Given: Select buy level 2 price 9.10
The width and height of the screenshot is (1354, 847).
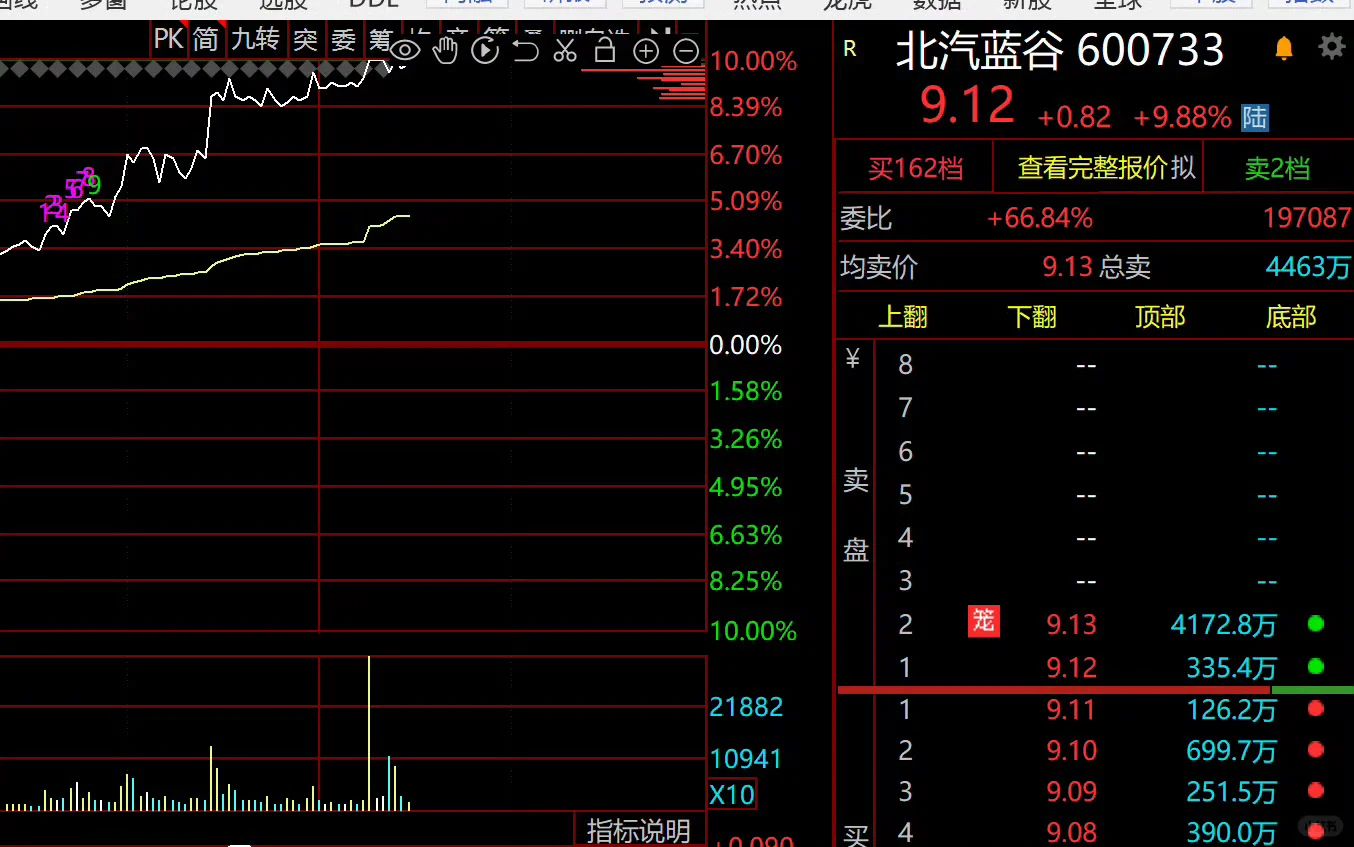Looking at the screenshot, I should [x=1071, y=750].
